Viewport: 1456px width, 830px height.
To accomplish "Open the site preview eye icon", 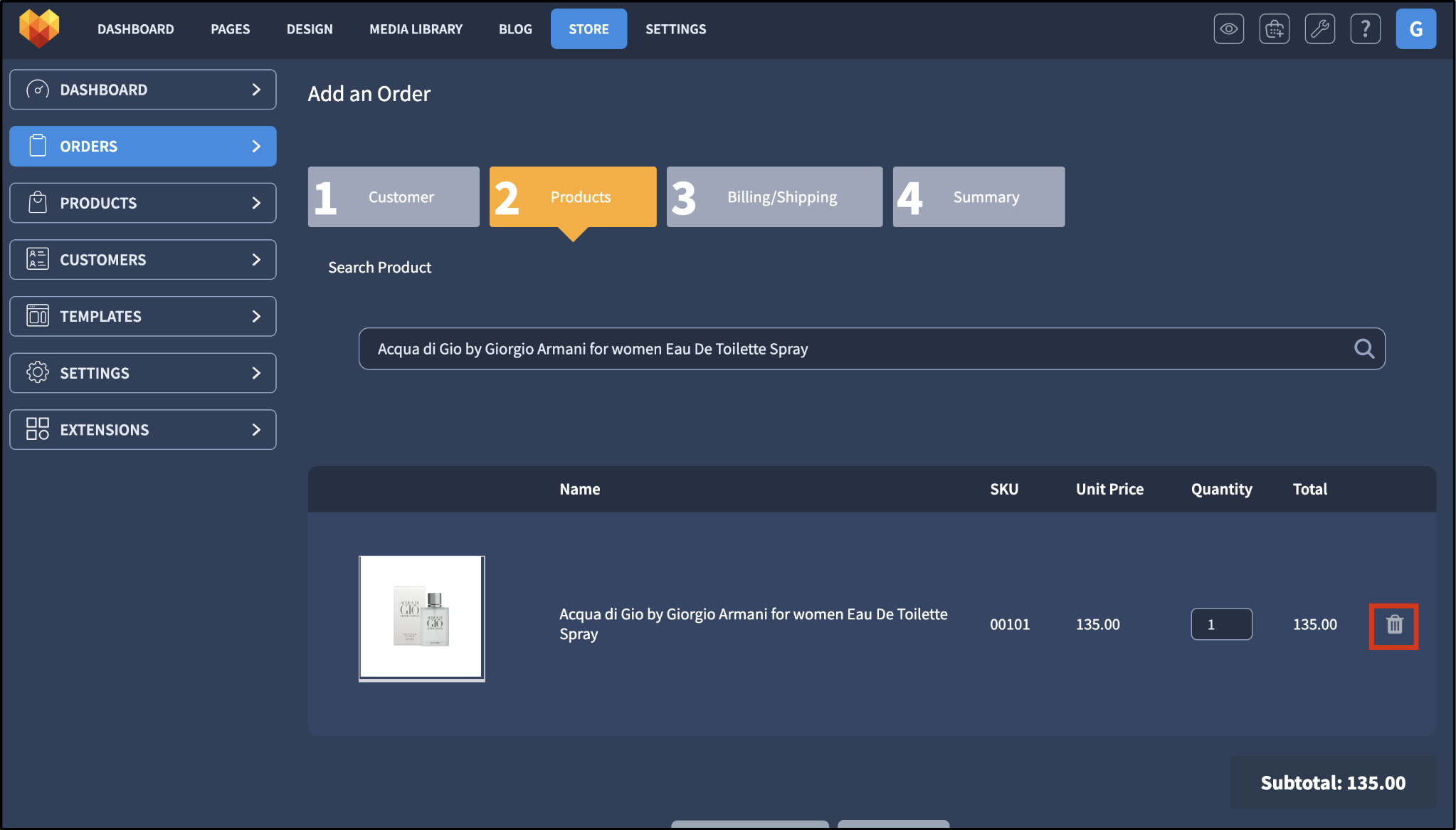I will [1228, 29].
